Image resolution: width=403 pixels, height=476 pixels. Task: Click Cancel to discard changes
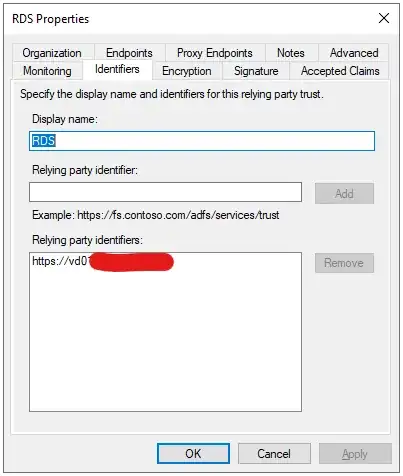pyautogui.click(x=274, y=453)
